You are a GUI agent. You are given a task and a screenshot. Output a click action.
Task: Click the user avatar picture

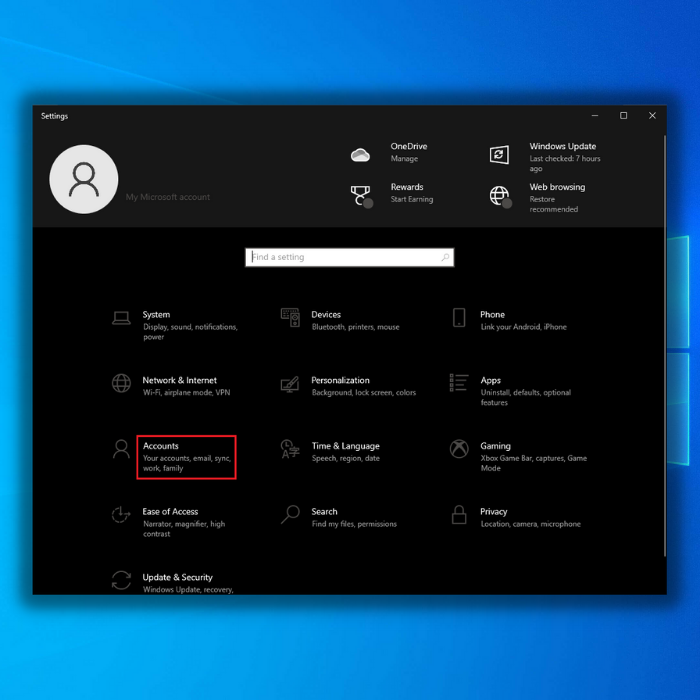(x=83, y=179)
